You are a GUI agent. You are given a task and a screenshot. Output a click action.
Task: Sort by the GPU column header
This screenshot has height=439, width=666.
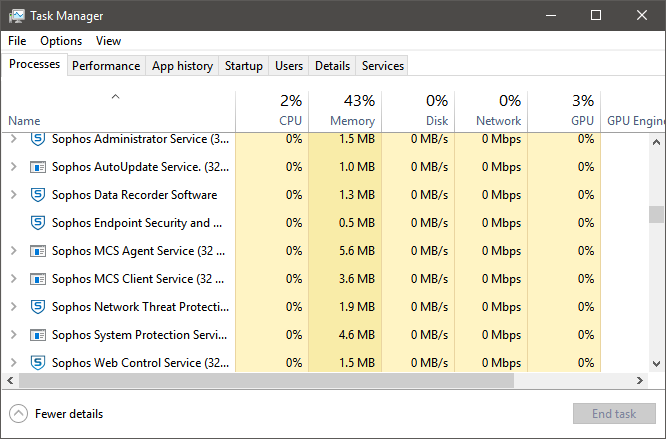(x=564, y=112)
